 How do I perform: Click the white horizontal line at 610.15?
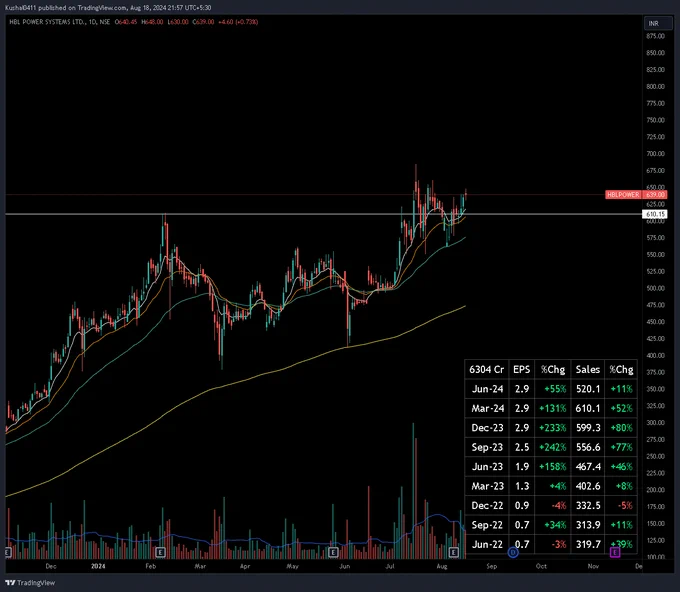tap(323, 214)
